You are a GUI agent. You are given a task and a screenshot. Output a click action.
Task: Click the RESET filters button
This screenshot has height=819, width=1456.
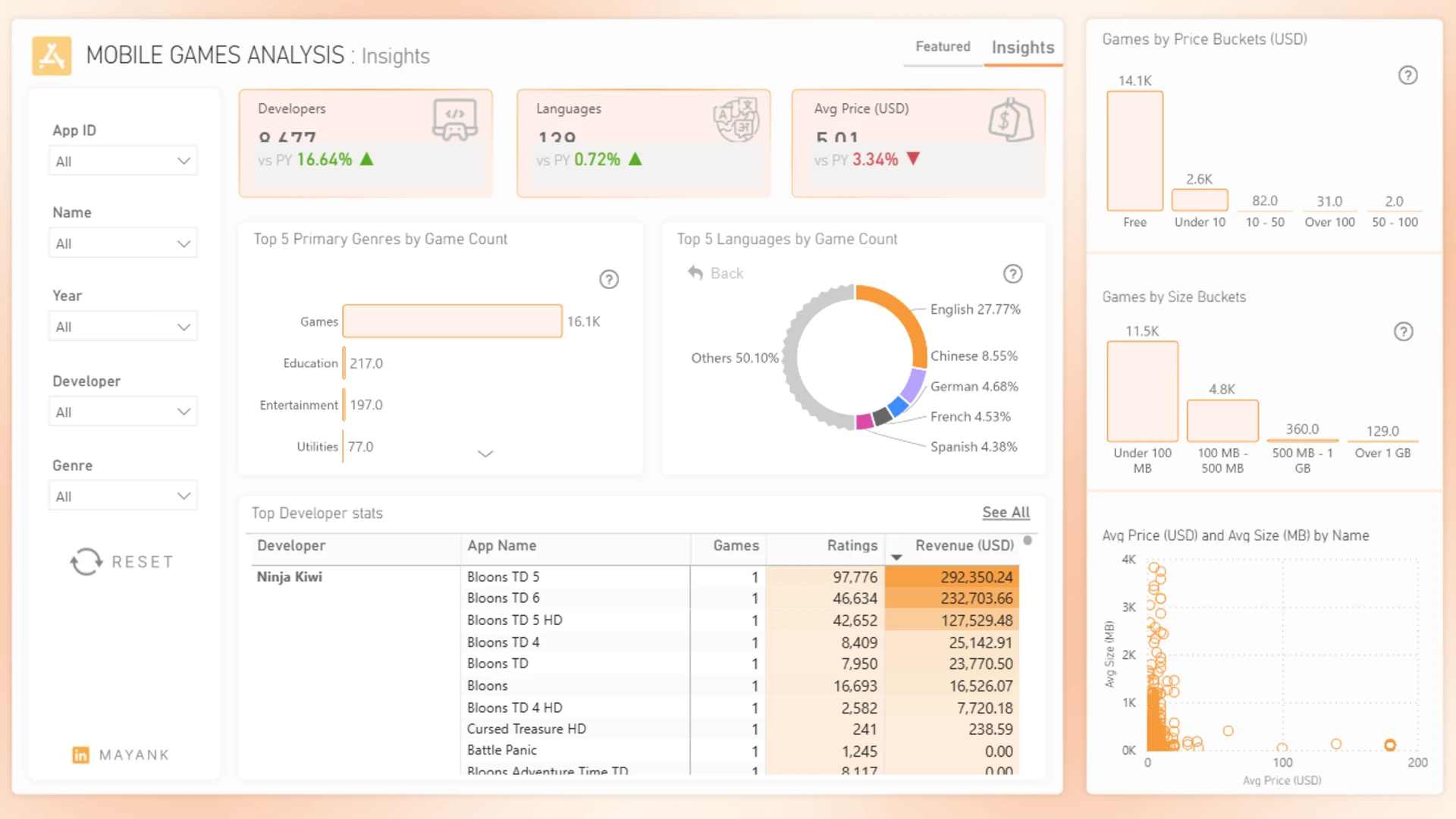(121, 562)
